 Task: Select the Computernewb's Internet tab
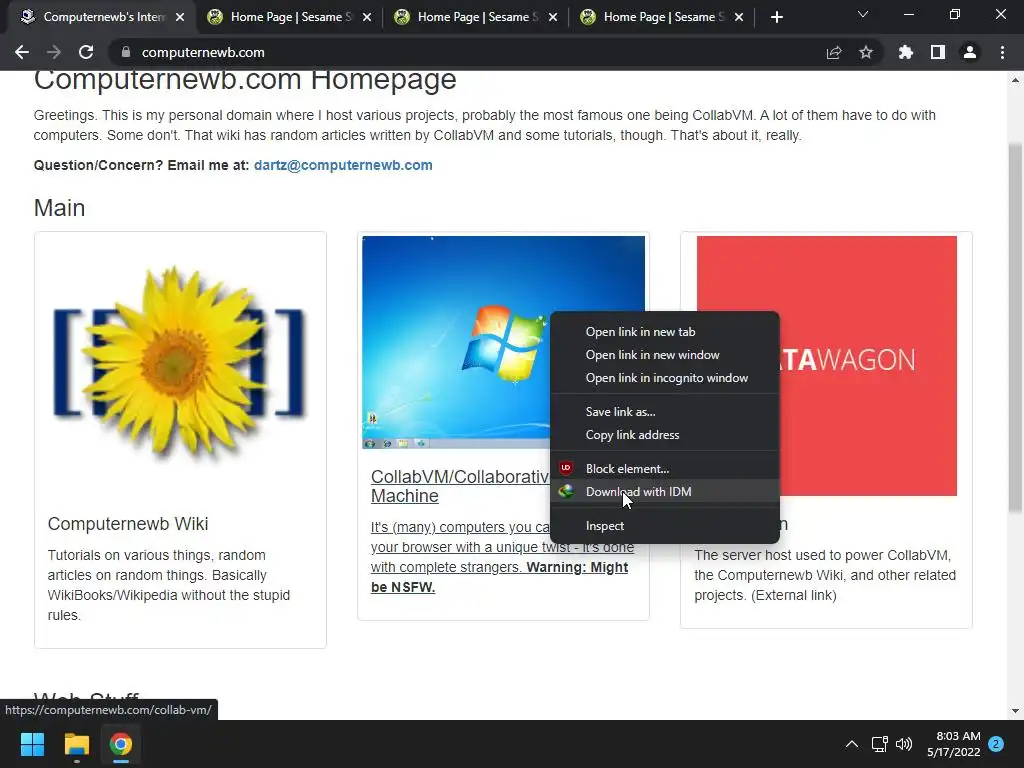click(103, 17)
